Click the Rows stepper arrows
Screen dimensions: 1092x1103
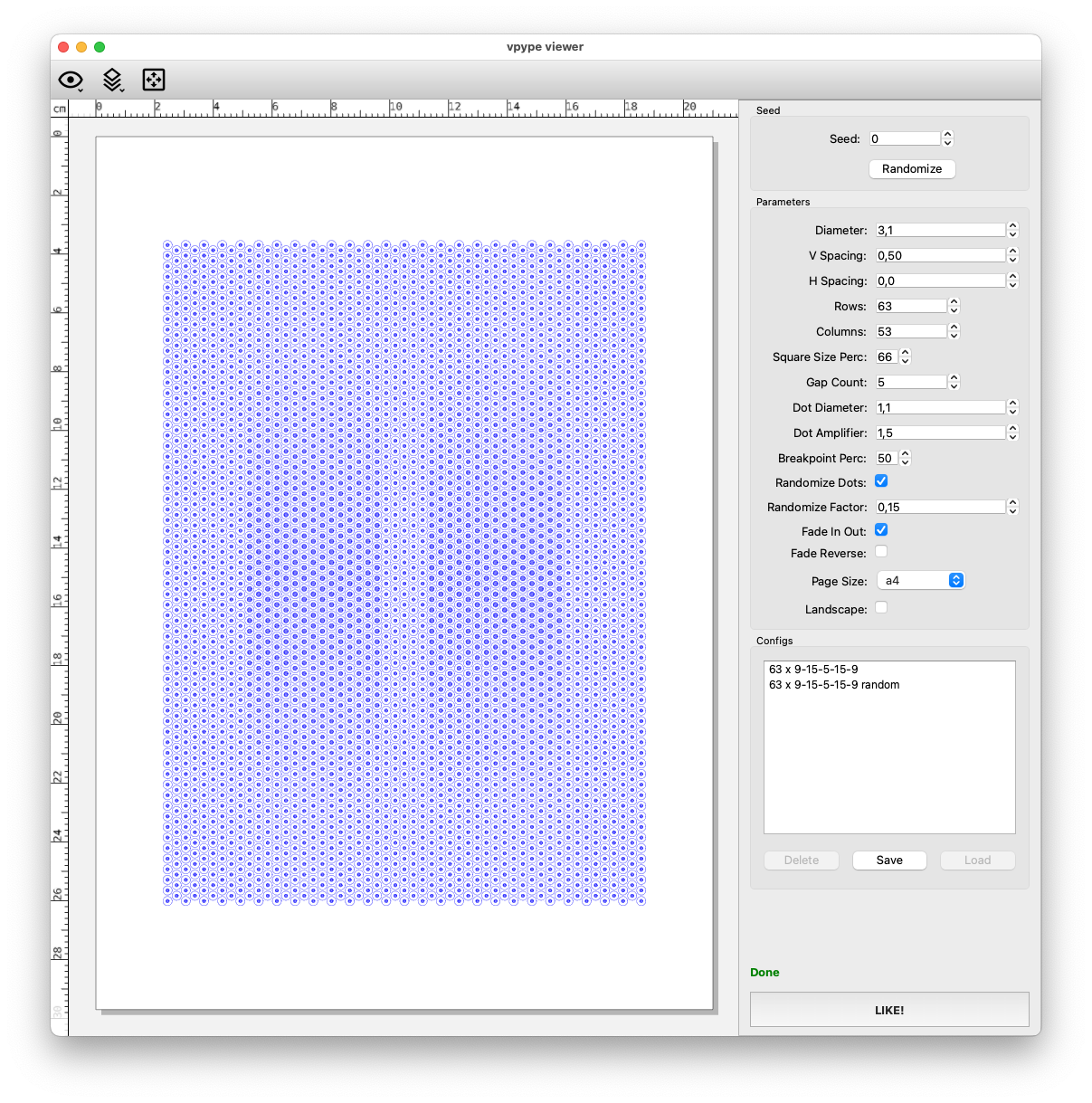click(954, 306)
